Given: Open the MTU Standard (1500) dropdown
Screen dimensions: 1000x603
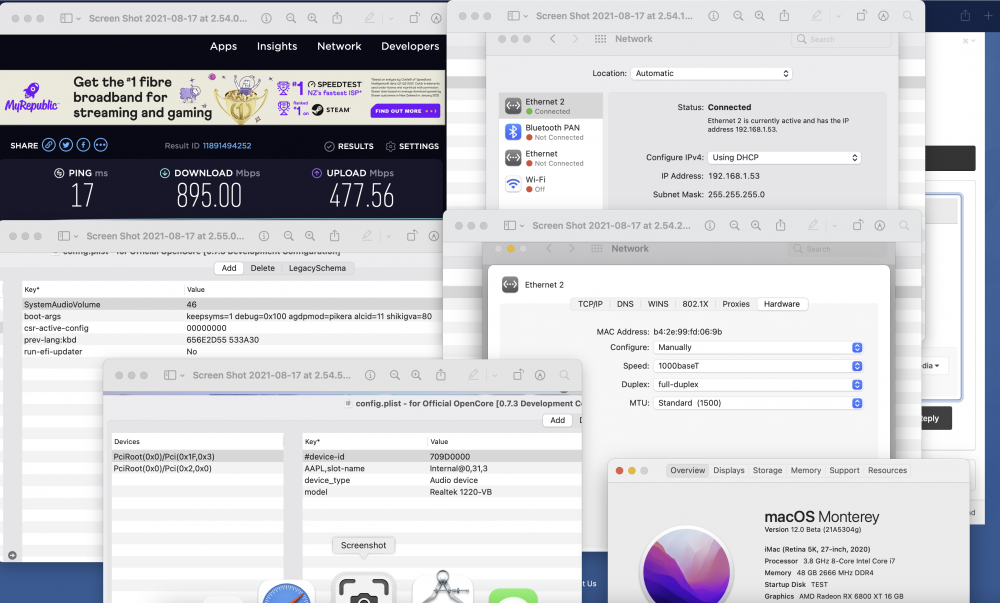Looking at the screenshot, I should click(x=758, y=403).
